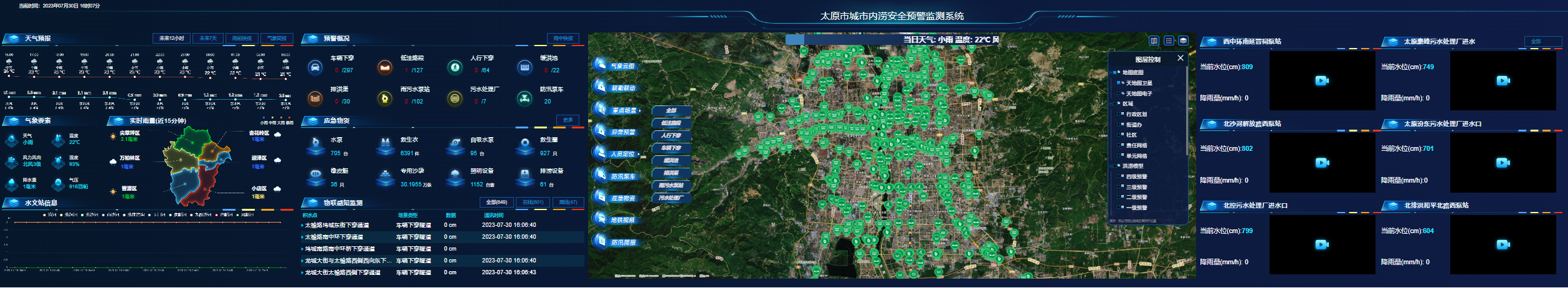Expand the 重点场景 submenu arrow

(640, 111)
